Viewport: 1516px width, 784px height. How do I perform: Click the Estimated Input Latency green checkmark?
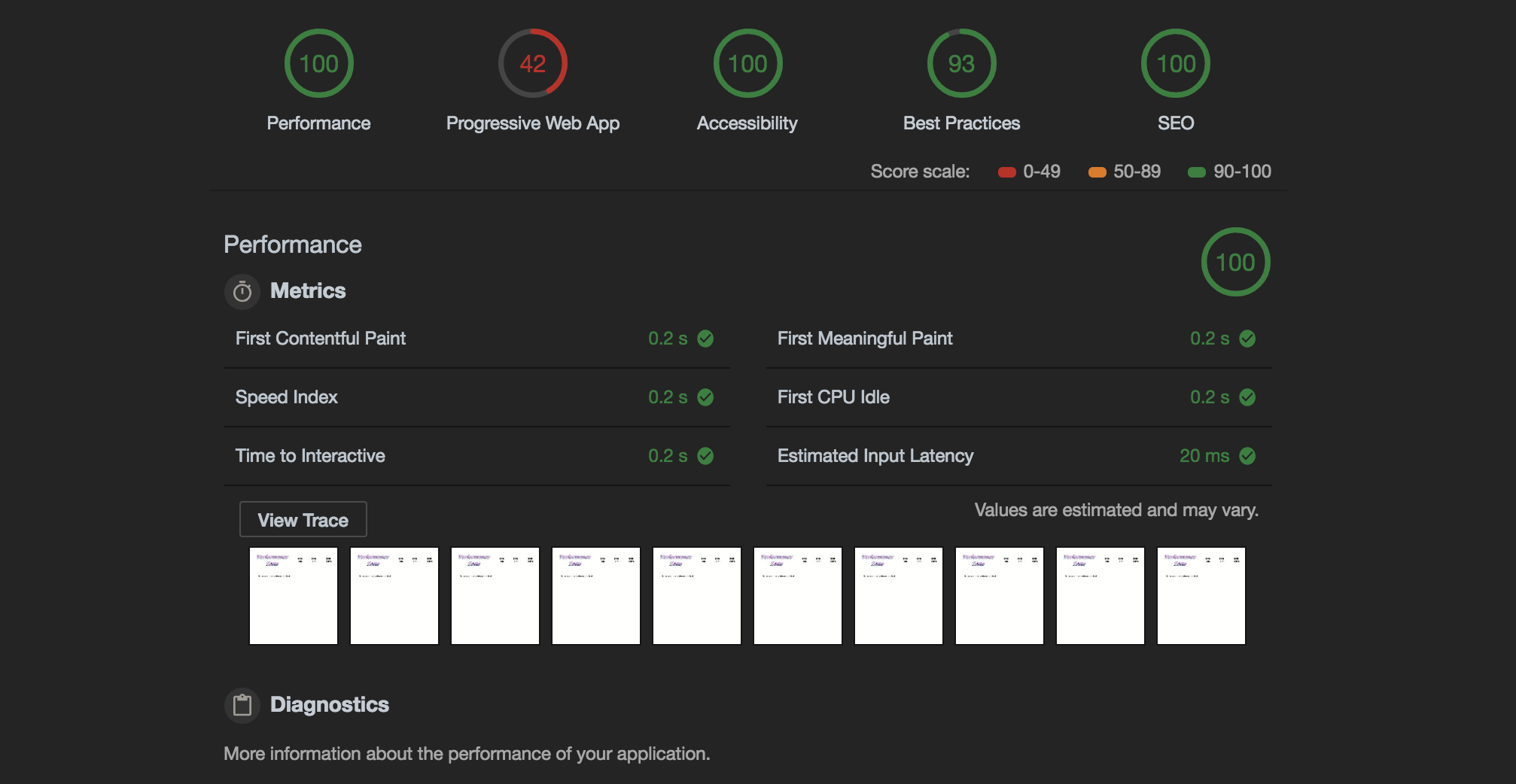point(1247,456)
